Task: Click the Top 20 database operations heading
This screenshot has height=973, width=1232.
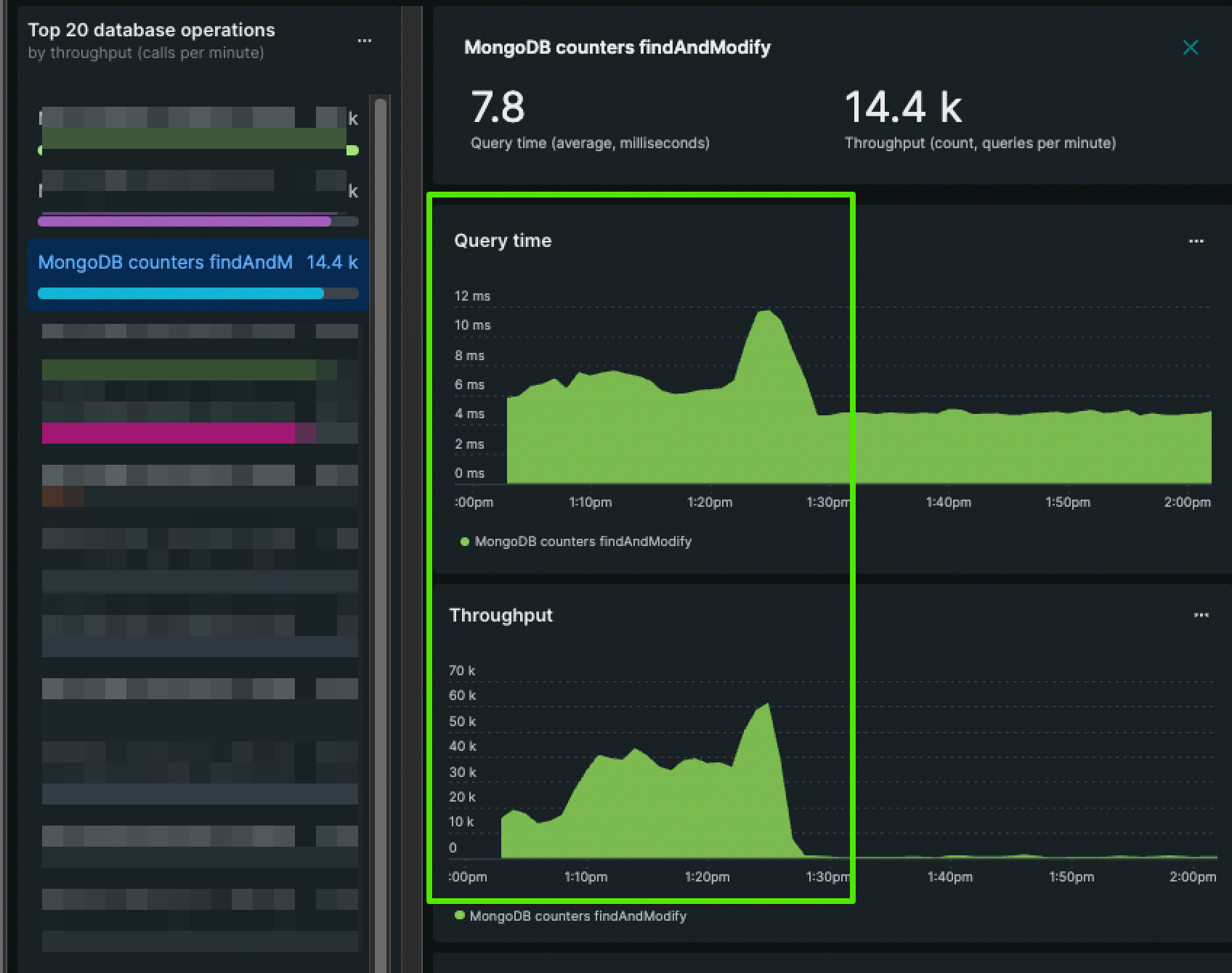Action: [x=152, y=30]
